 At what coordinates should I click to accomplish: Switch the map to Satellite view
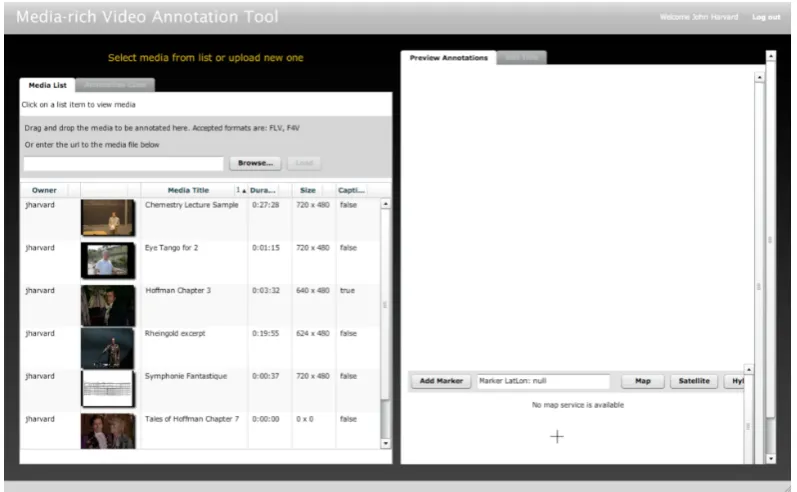pyautogui.click(x=694, y=381)
